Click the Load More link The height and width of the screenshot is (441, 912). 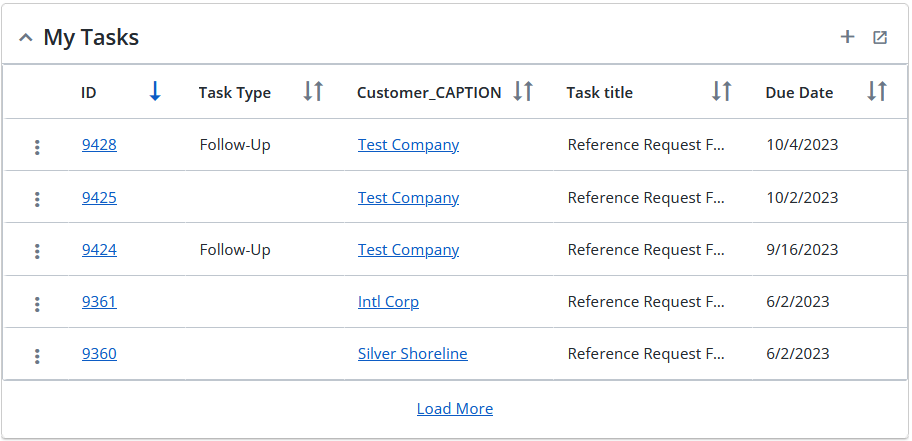(455, 408)
